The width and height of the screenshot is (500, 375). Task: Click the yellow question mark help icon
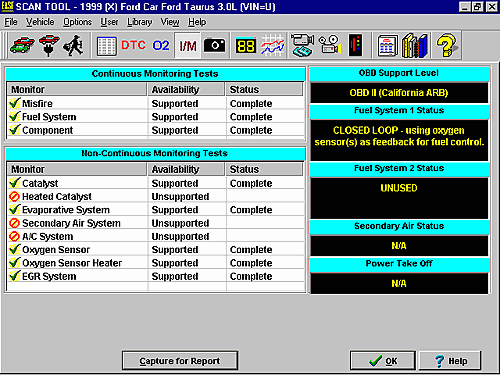pos(447,45)
